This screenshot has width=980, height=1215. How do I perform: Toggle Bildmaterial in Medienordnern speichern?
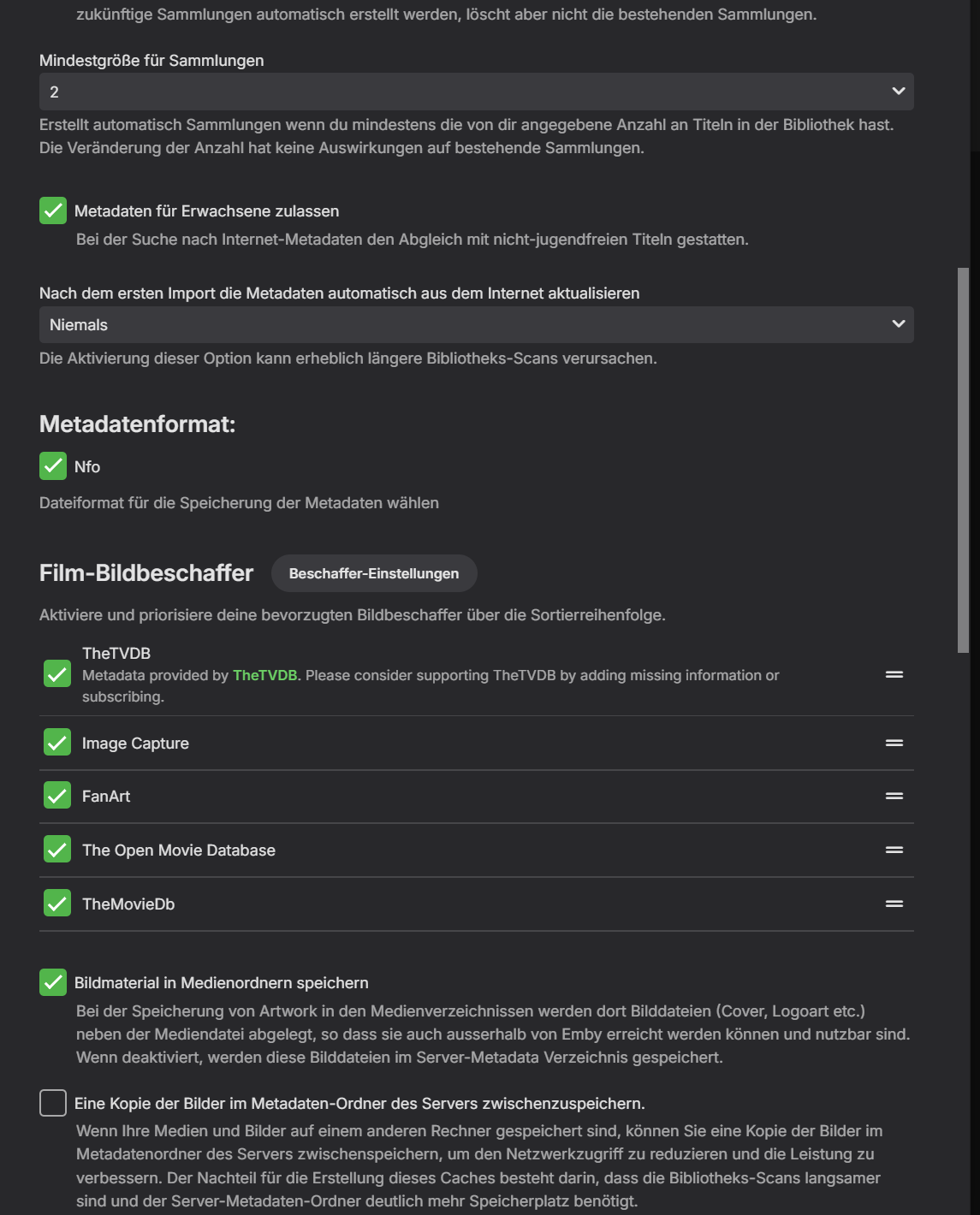point(53,983)
